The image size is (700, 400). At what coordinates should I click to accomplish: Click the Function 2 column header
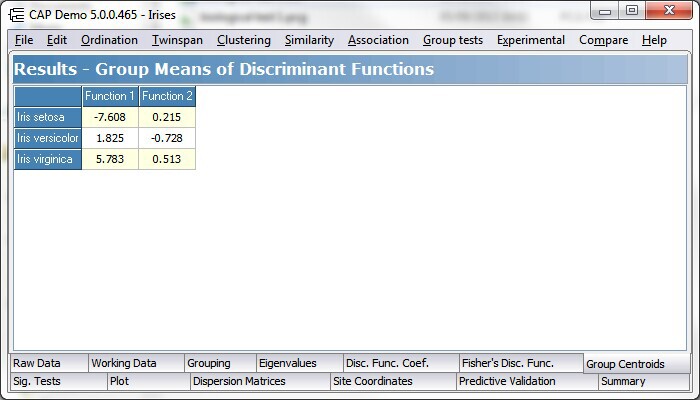tap(167, 96)
